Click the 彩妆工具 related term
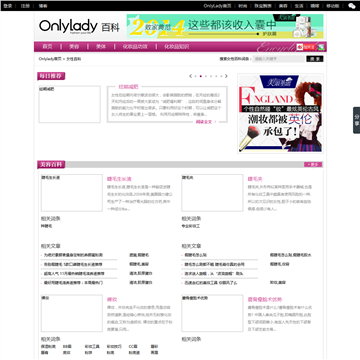 (x=92, y=346)
